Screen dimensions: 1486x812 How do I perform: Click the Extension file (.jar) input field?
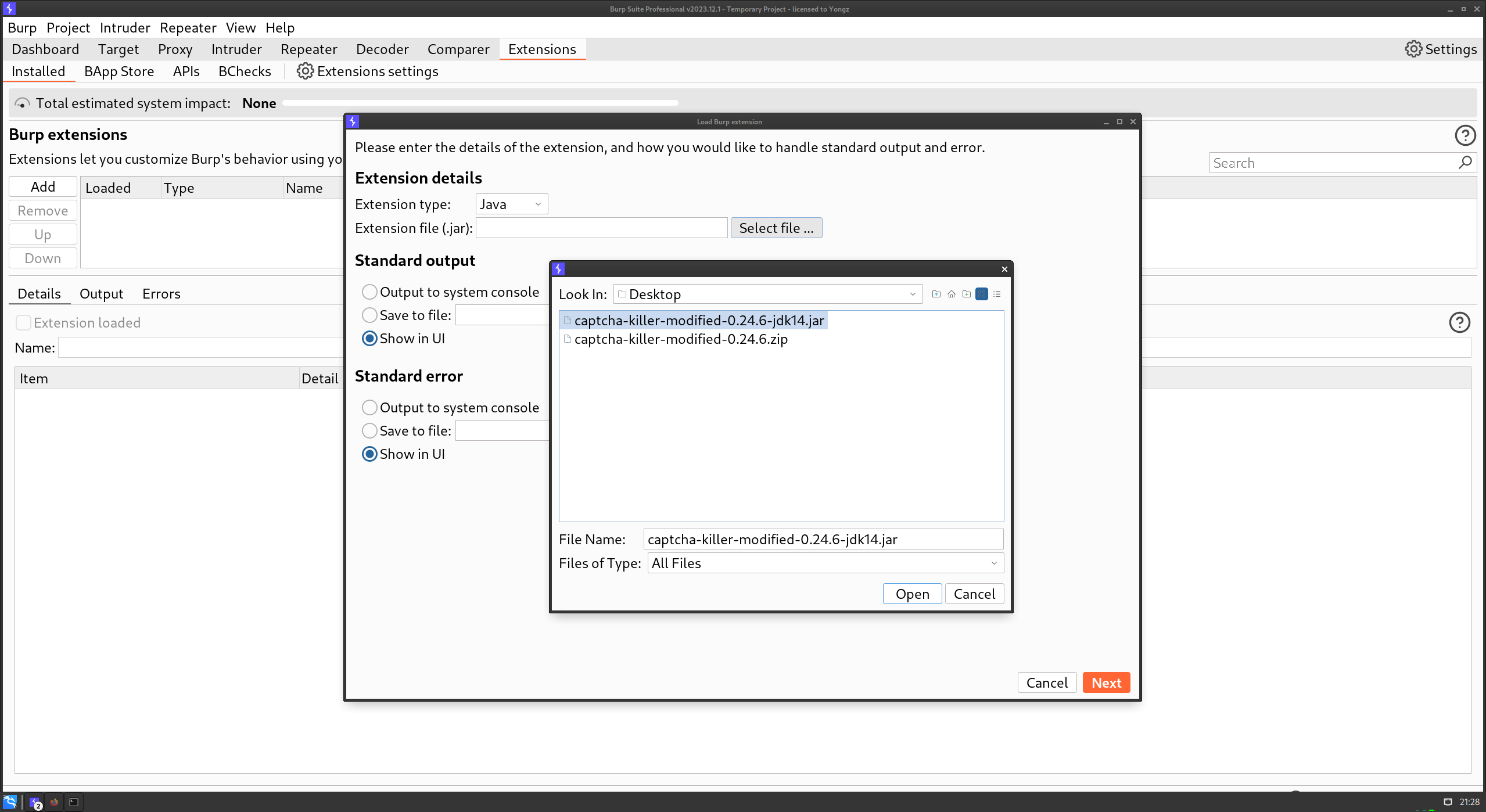602,228
